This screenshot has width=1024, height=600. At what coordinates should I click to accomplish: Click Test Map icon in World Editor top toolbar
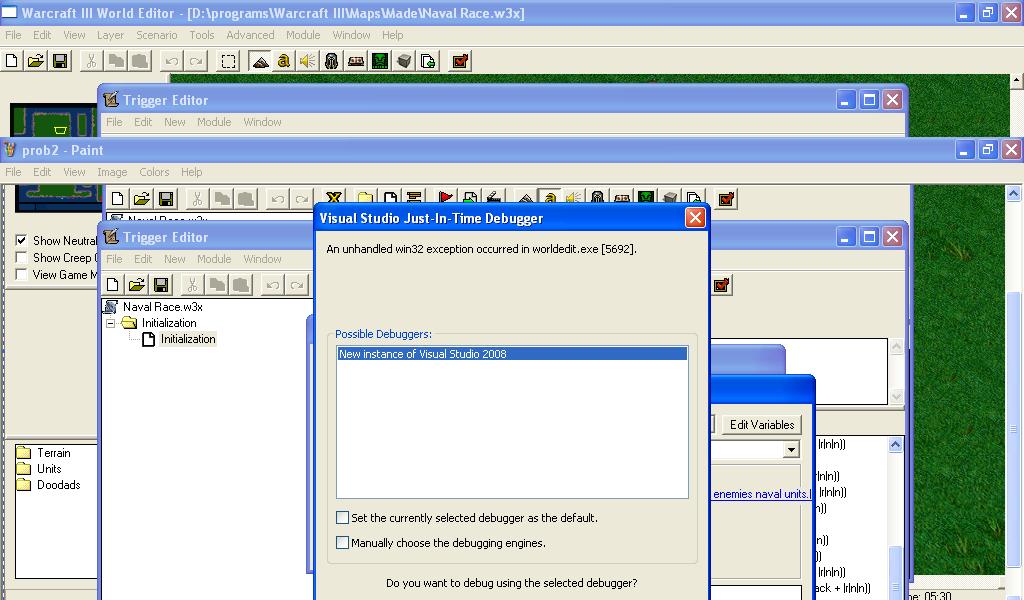tap(460, 61)
